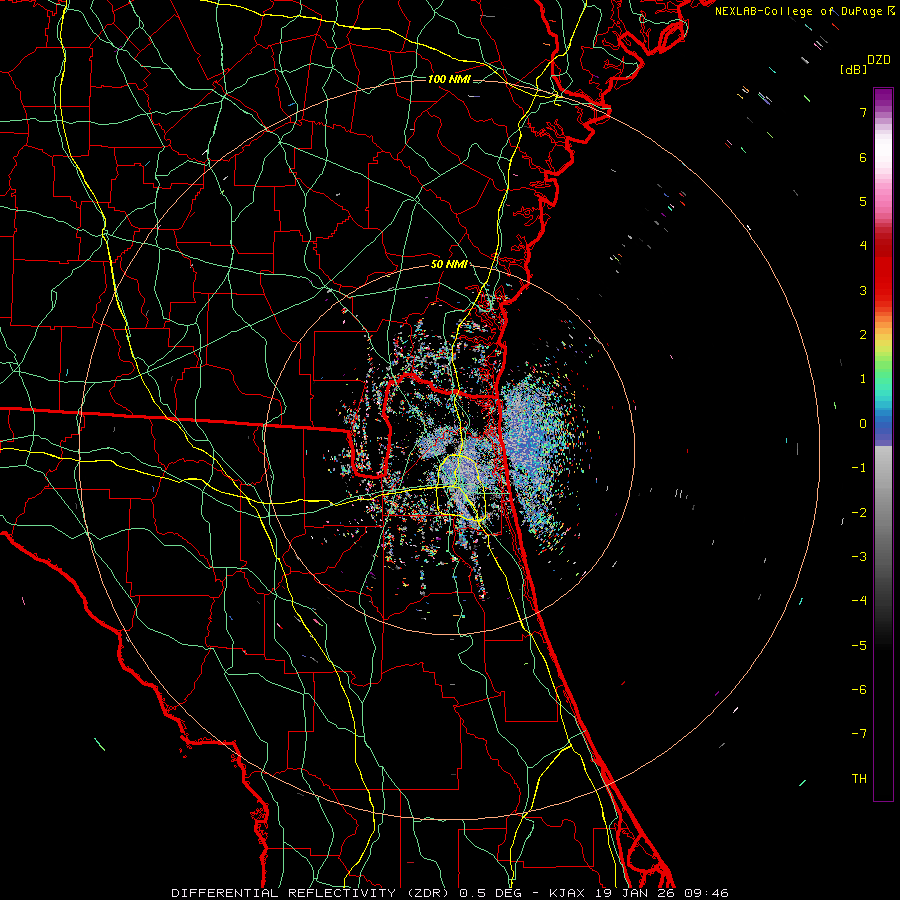Click the [dB] unit label

[854, 69]
